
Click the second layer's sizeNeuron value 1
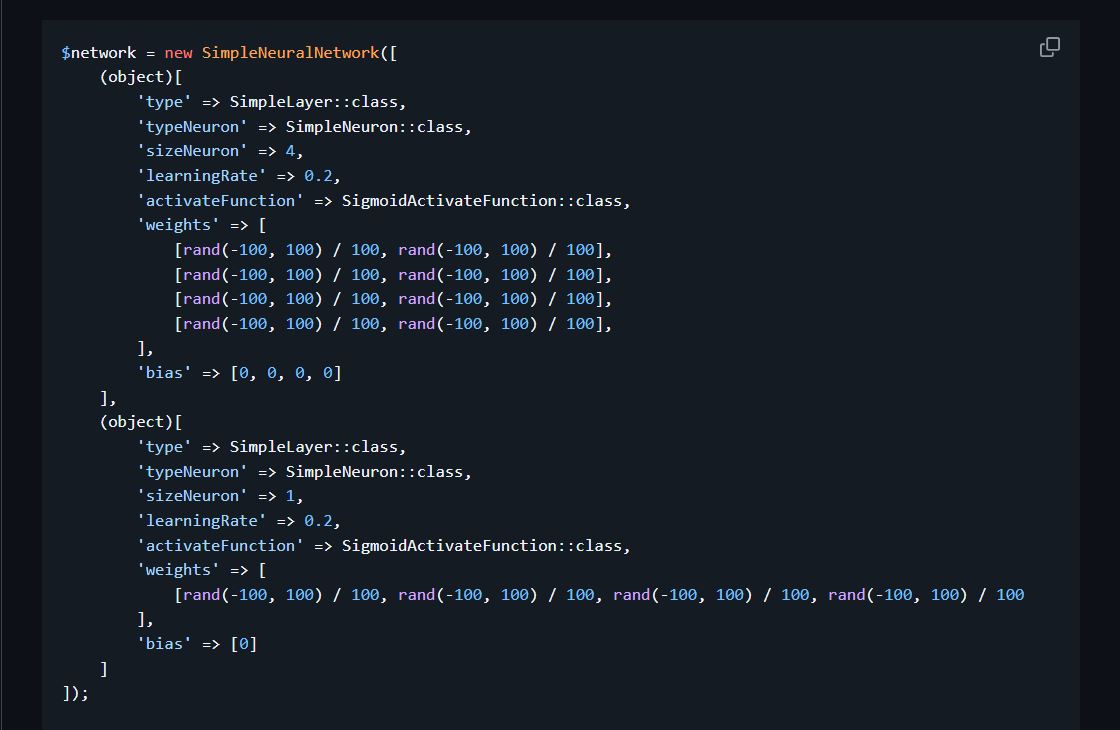click(x=290, y=496)
